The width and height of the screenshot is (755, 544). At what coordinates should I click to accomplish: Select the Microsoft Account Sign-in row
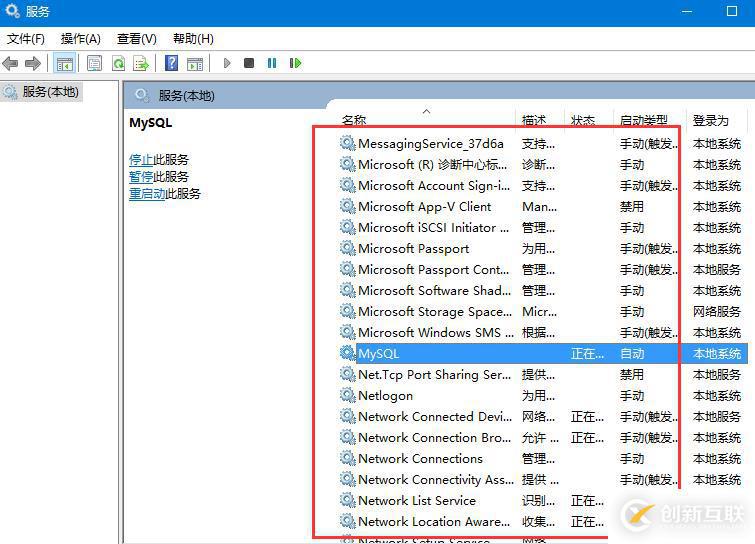point(543,185)
